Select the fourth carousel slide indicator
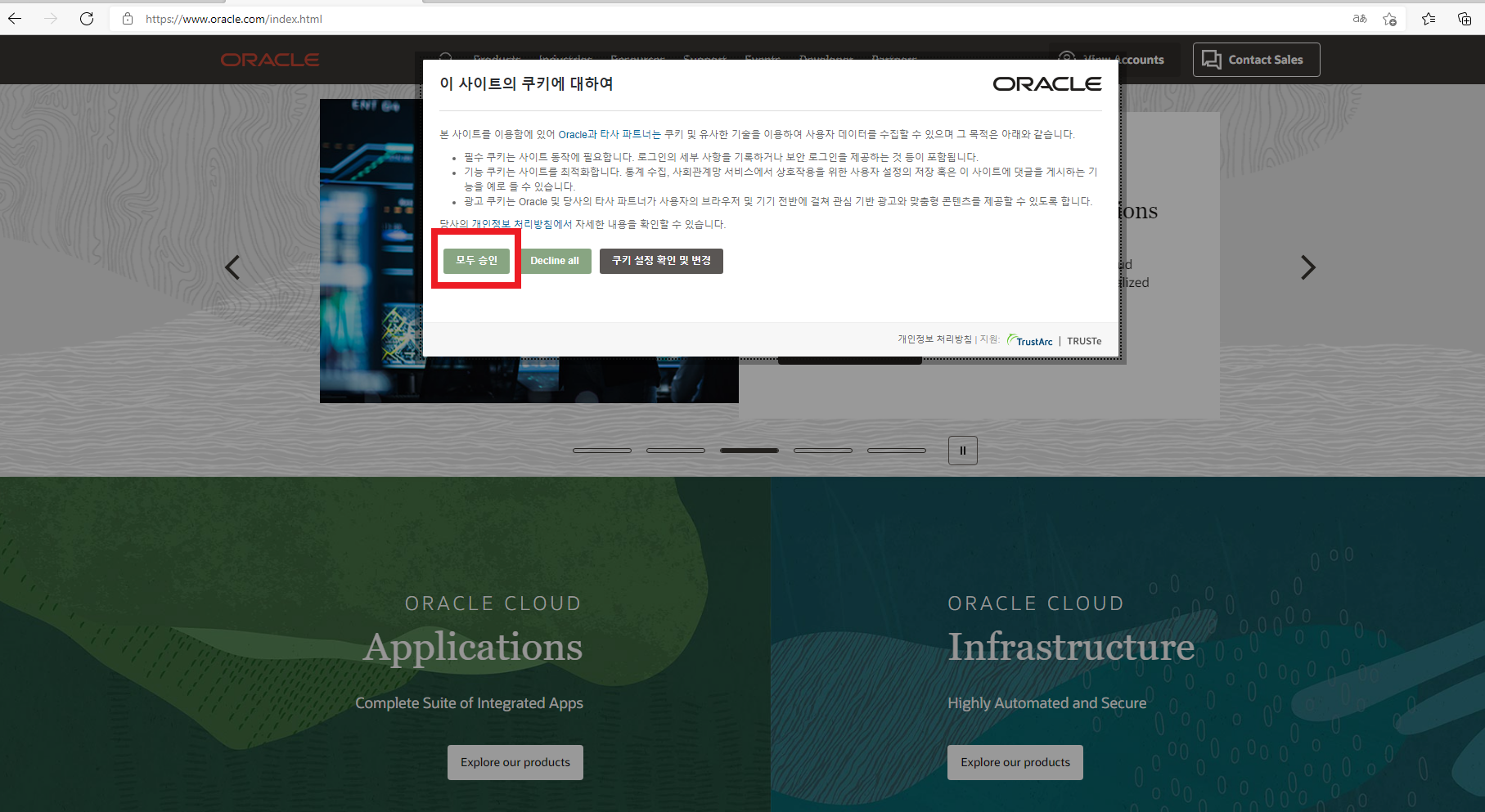The height and width of the screenshot is (812, 1485). [x=823, y=451]
